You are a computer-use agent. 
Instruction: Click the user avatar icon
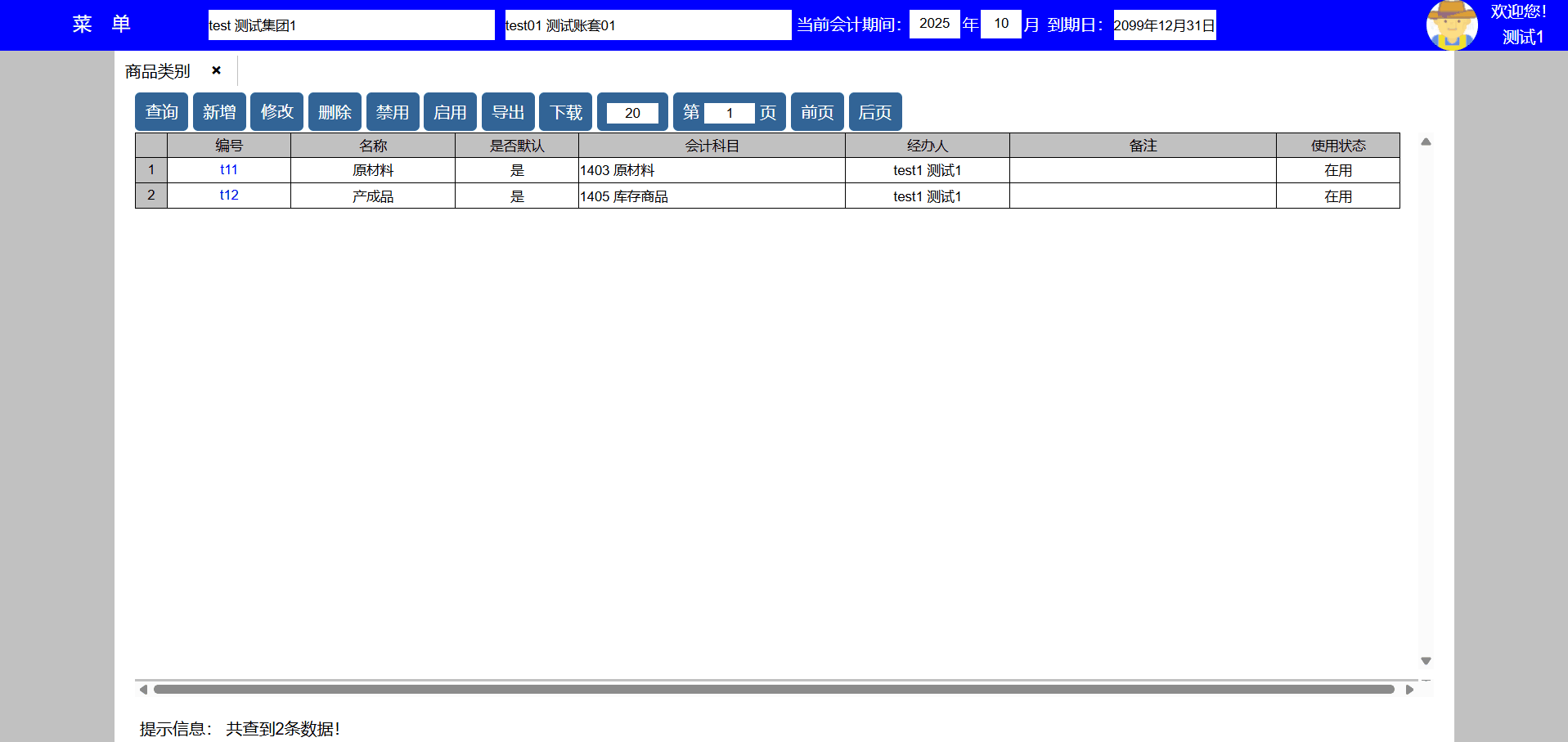pos(1452,25)
